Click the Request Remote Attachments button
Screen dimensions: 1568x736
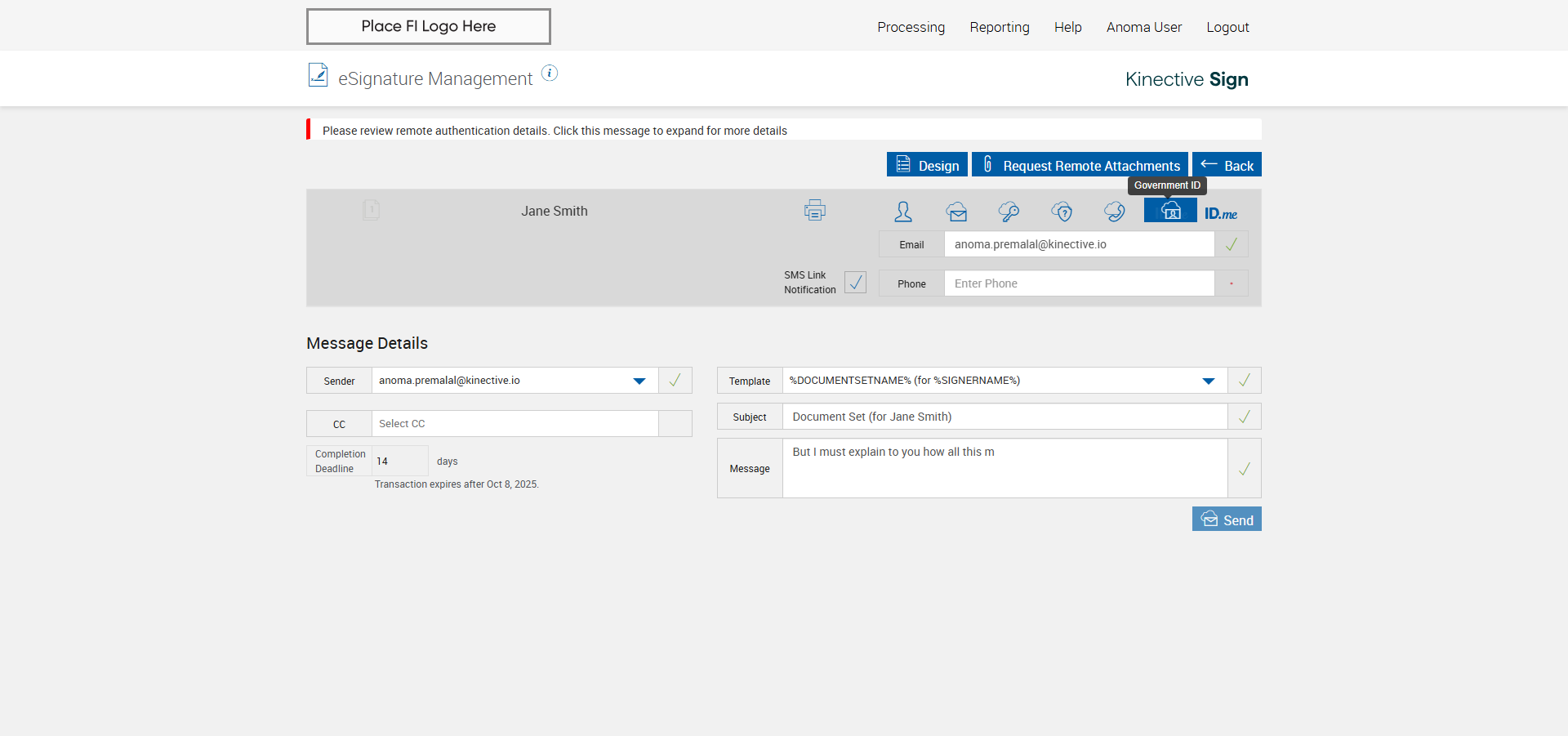[1080, 165]
